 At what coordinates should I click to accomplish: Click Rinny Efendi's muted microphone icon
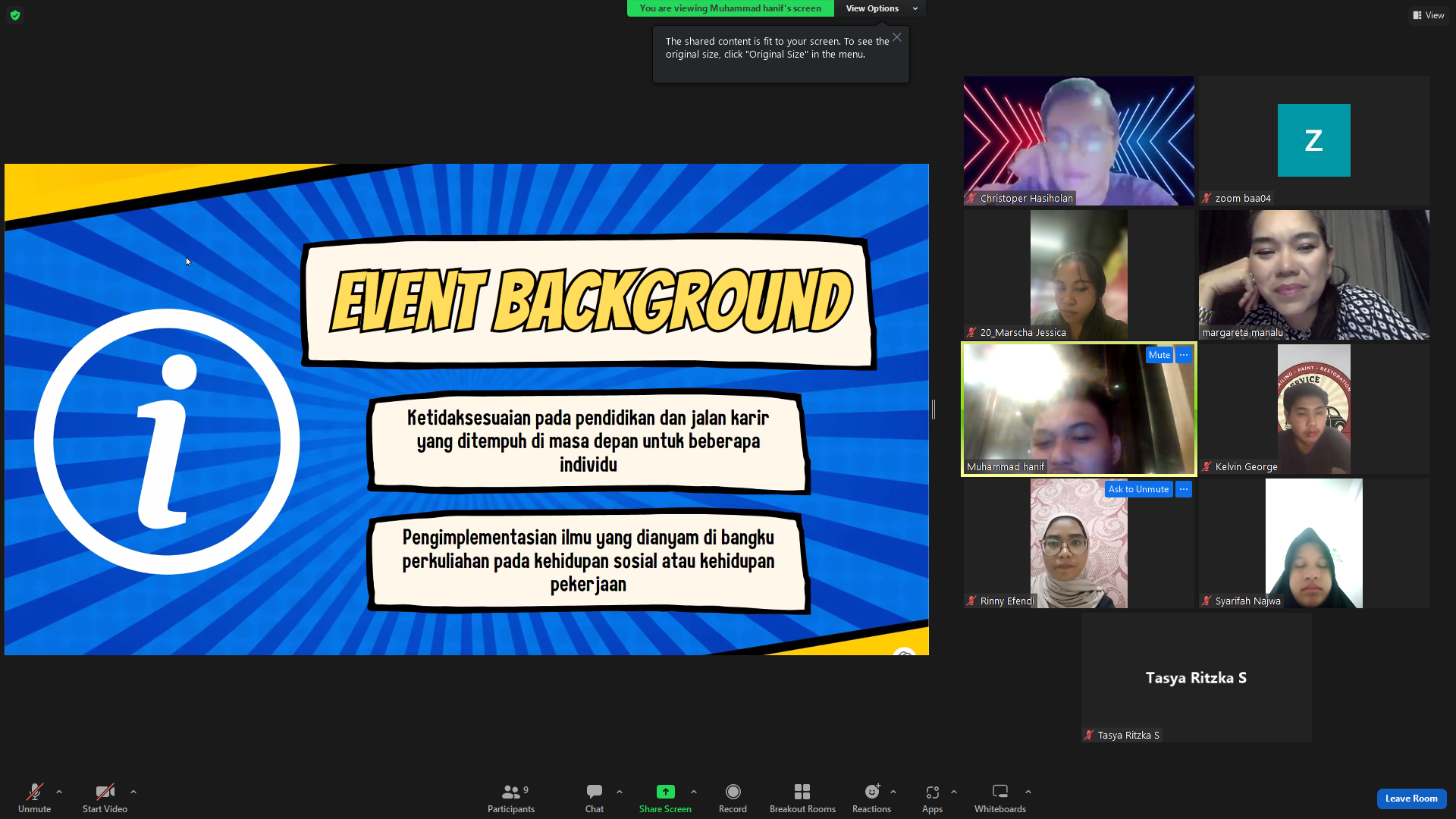(971, 601)
